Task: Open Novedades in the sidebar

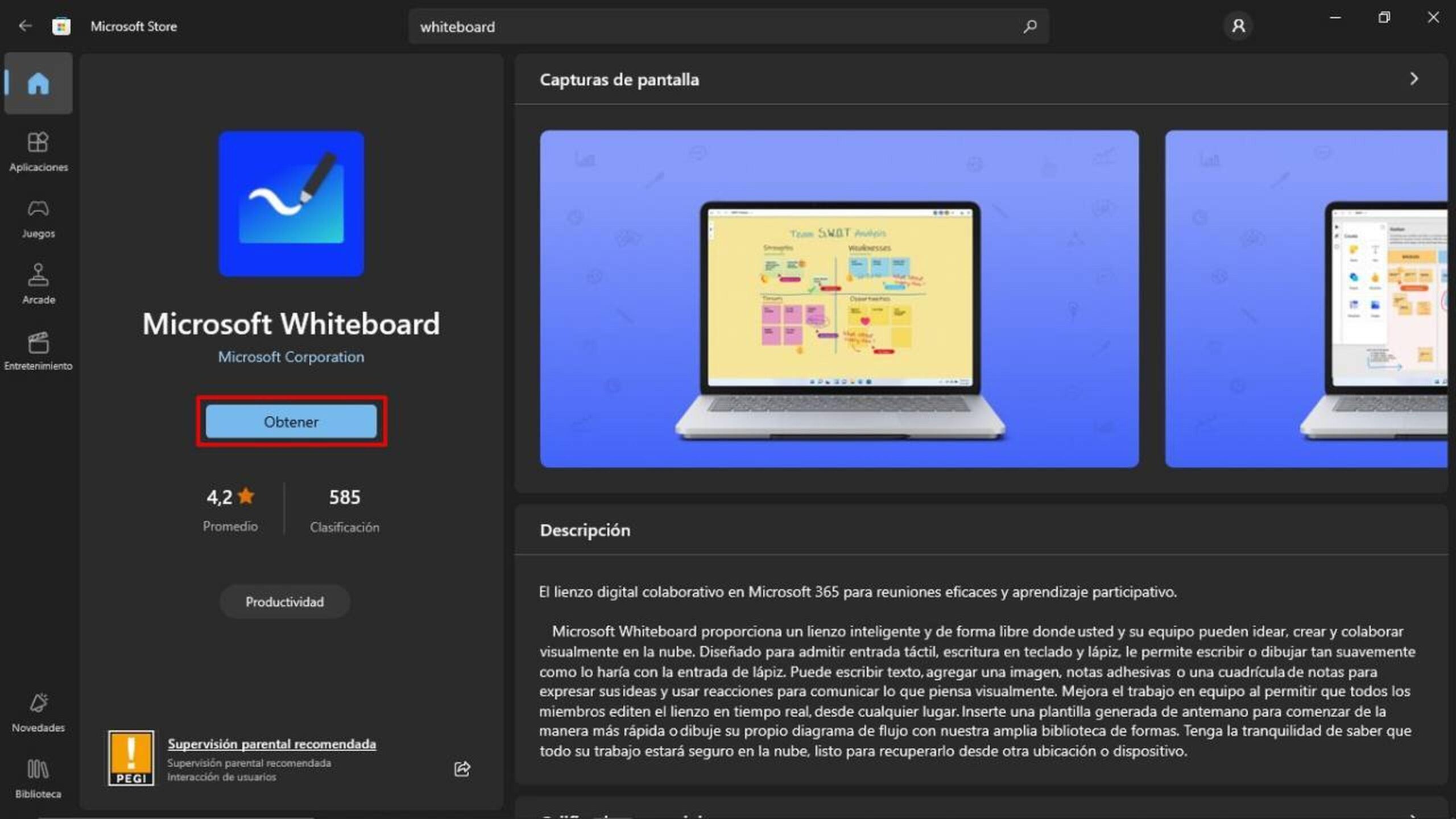Action: point(38,713)
